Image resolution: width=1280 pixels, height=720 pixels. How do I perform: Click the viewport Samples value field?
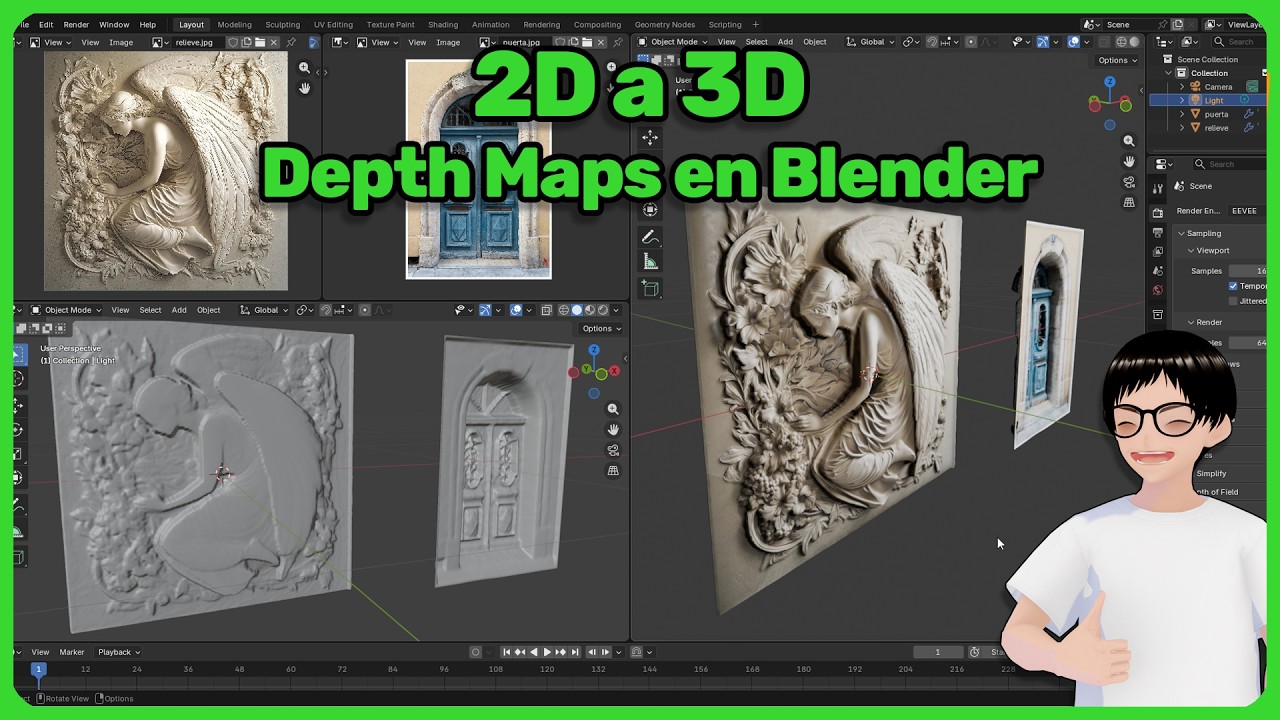1247,271
